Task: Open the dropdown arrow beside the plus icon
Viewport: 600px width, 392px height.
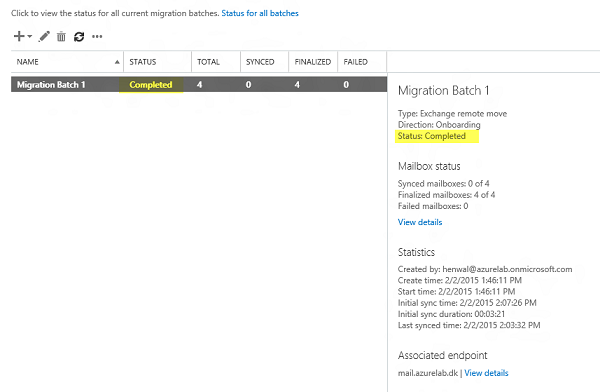Action: pyautogui.click(x=29, y=37)
